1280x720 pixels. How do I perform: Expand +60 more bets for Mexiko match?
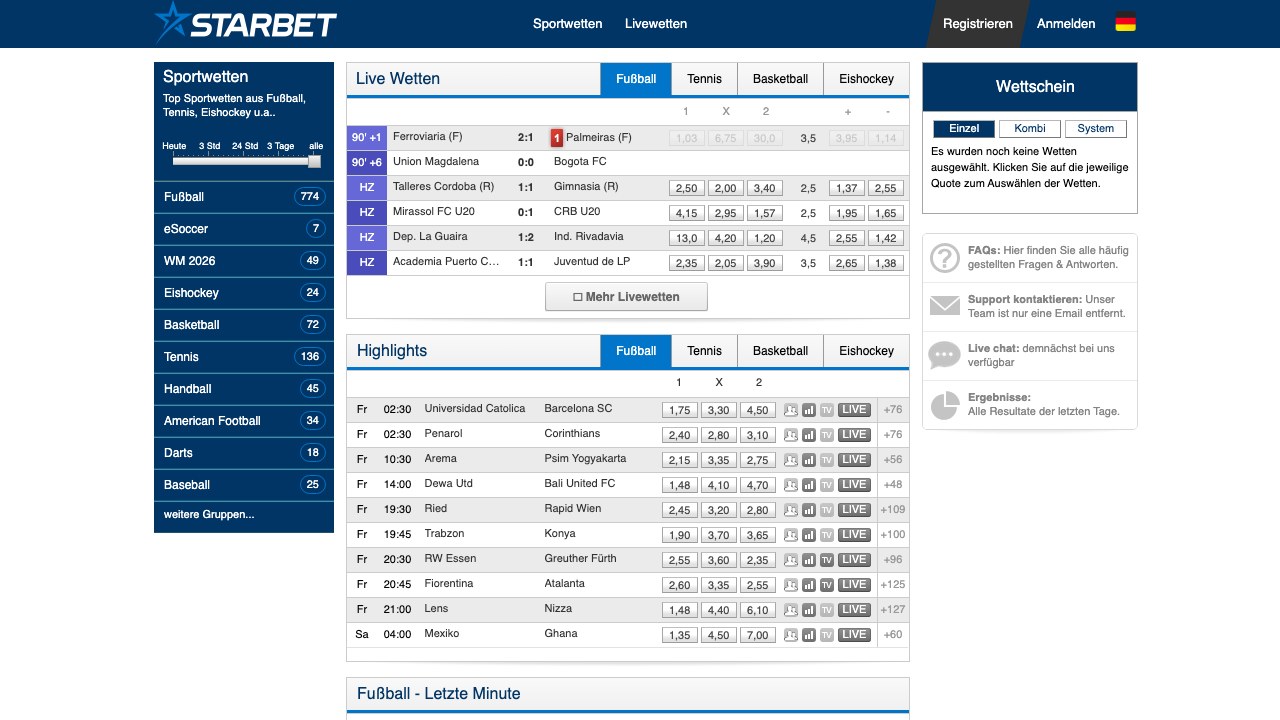click(x=893, y=635)
